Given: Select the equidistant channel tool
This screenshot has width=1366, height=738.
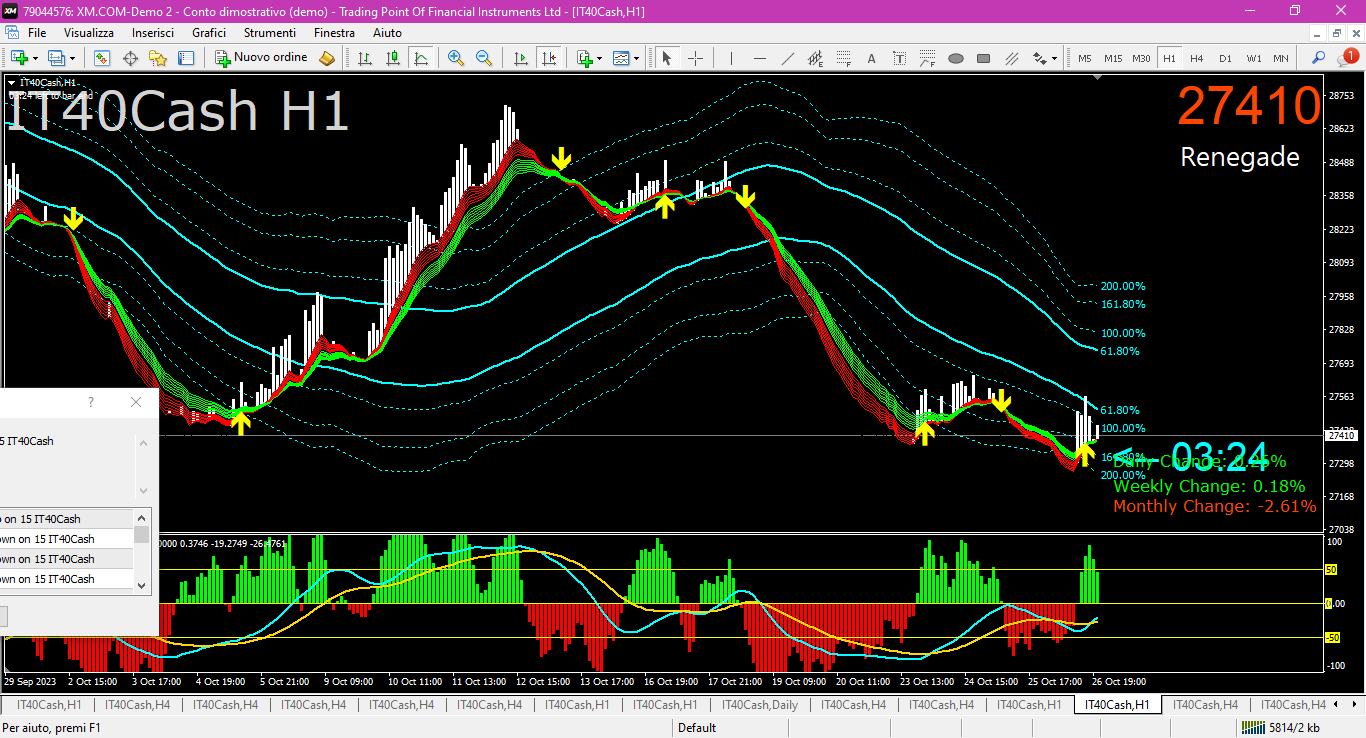Looking at the screenshot, I should pos(815,58).
